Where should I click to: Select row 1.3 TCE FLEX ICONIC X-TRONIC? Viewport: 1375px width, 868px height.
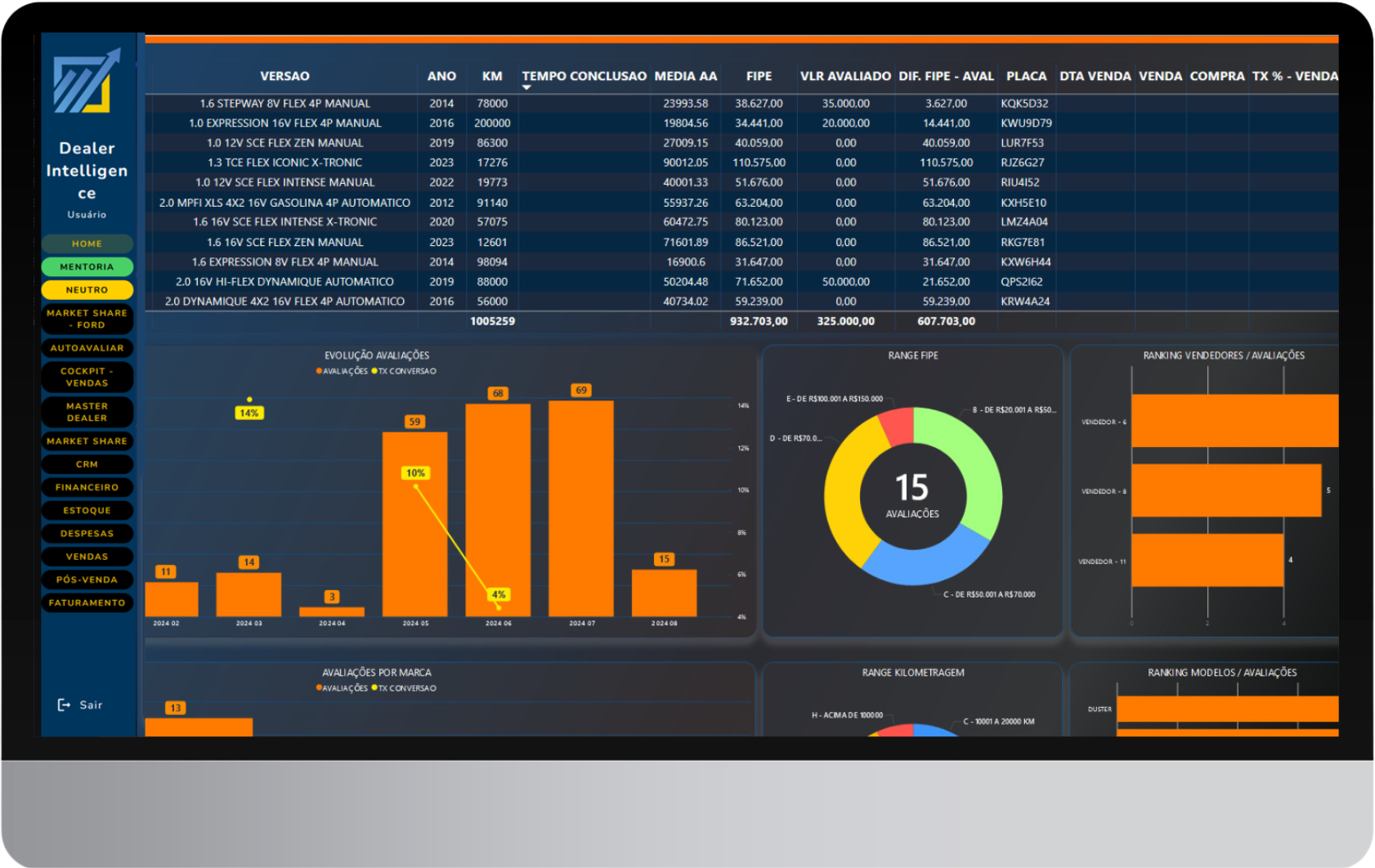point(742,163)
